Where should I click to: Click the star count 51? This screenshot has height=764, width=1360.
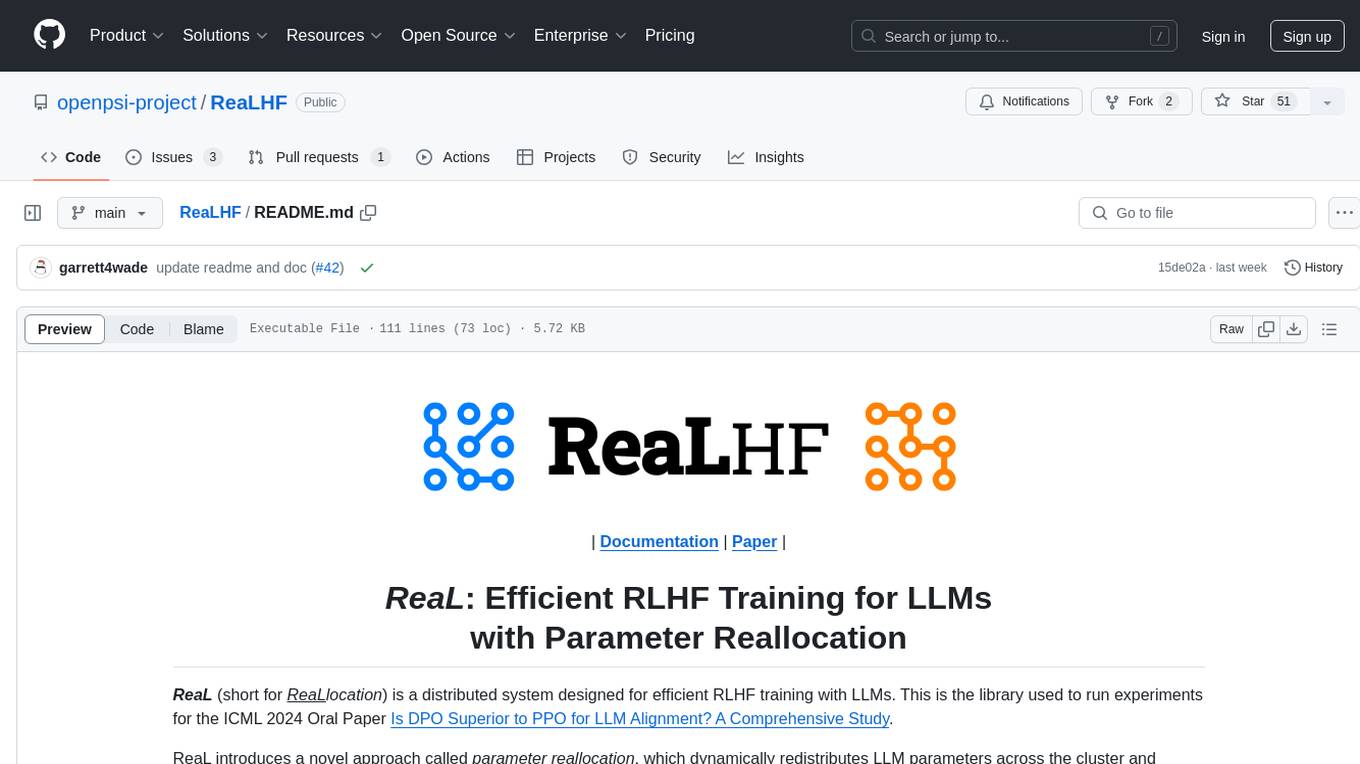point(1285,101)
